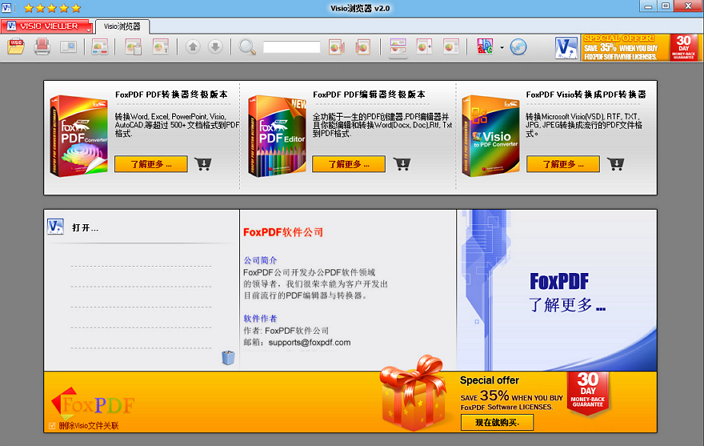Open the dropdown arrow next to the ABC icon
The height and width of the screenshot is (446, 704).
pyautogui.click(x=502, y=47)
